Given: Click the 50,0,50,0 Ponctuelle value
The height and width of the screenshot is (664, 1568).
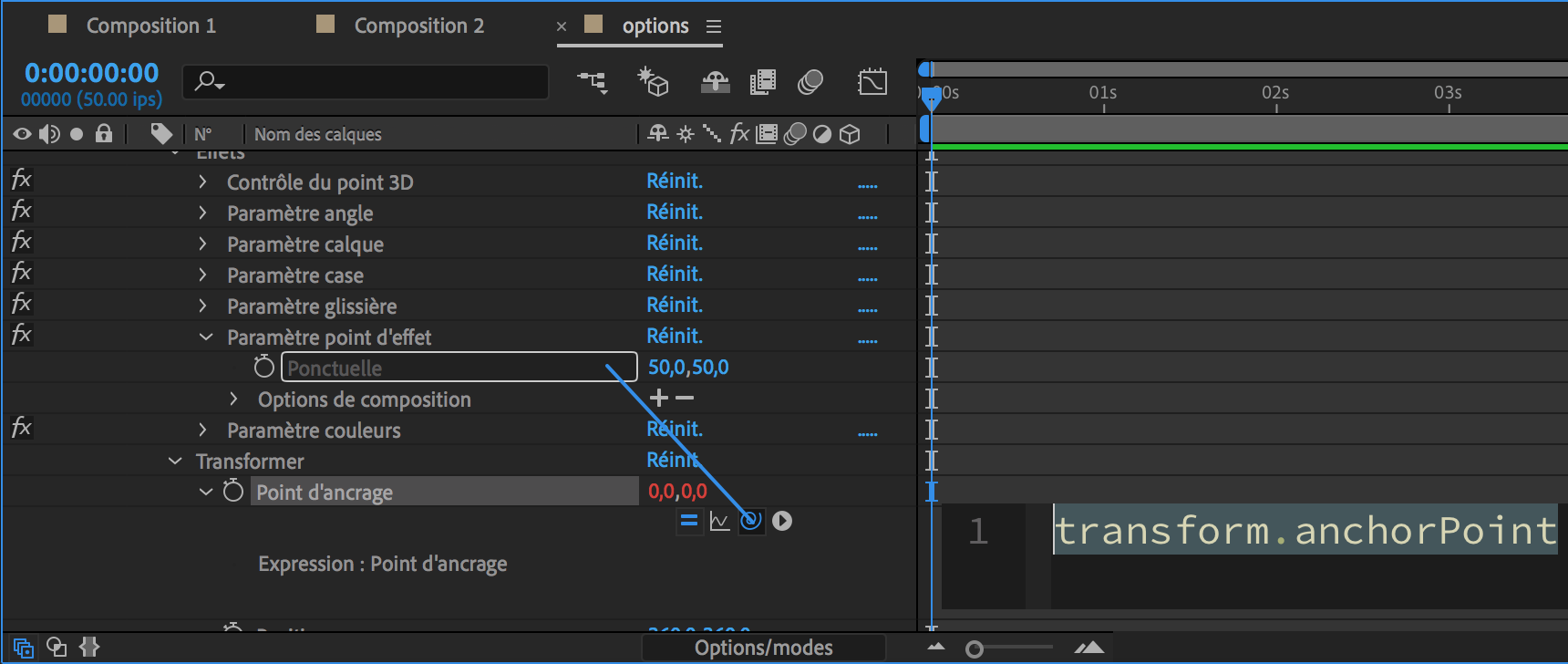Looking at the screenshot, I should pos(688,367).
